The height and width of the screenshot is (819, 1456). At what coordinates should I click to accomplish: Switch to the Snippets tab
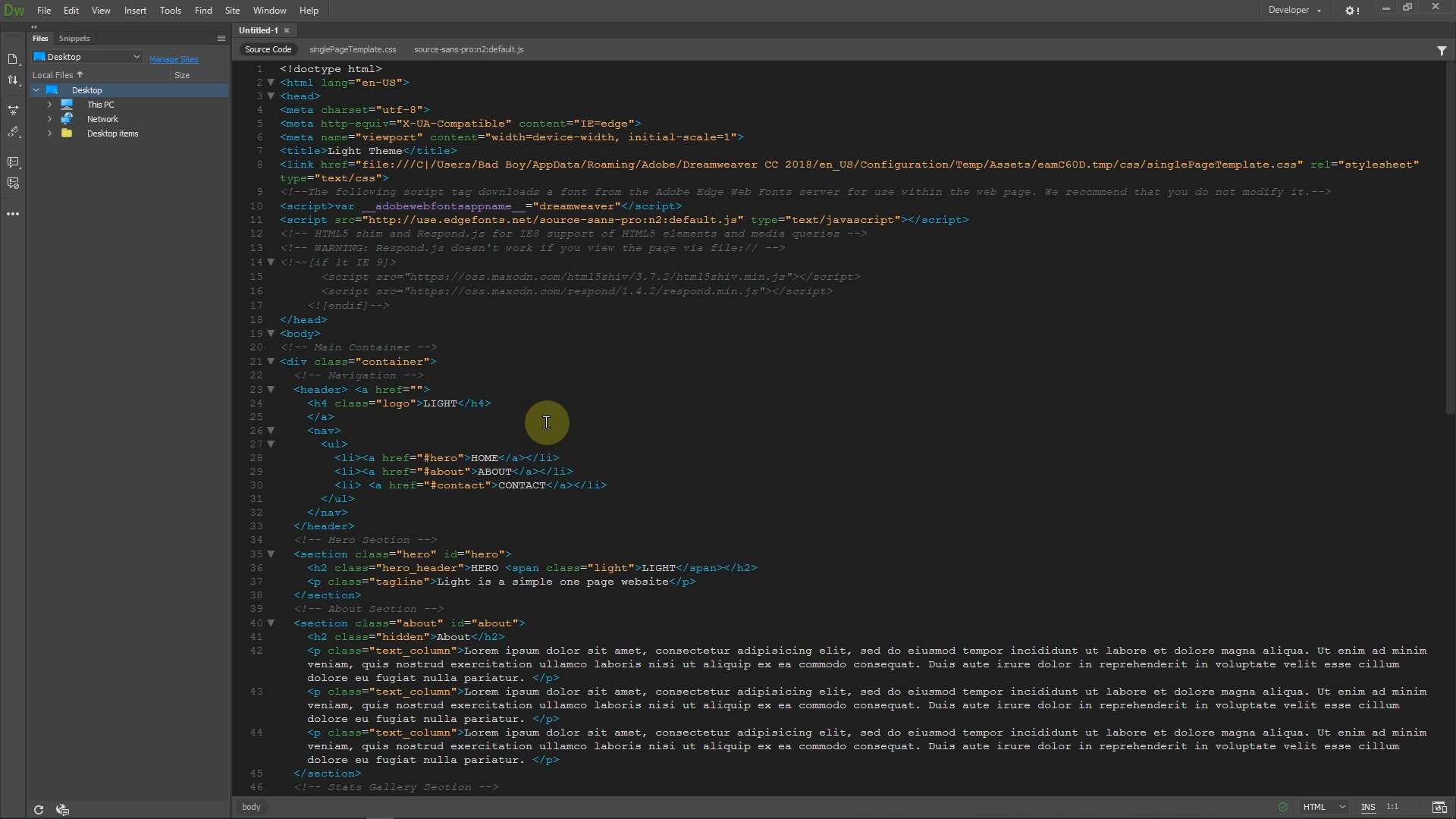(x=74, y=38)
